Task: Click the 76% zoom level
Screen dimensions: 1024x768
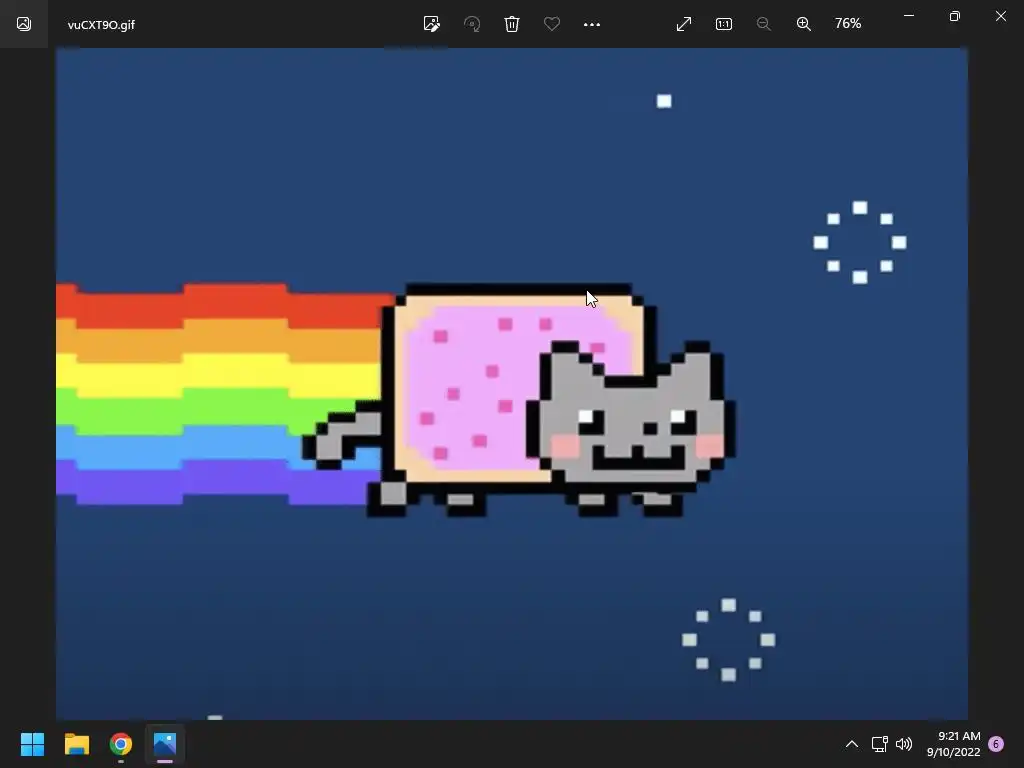Action: (848, 24)
